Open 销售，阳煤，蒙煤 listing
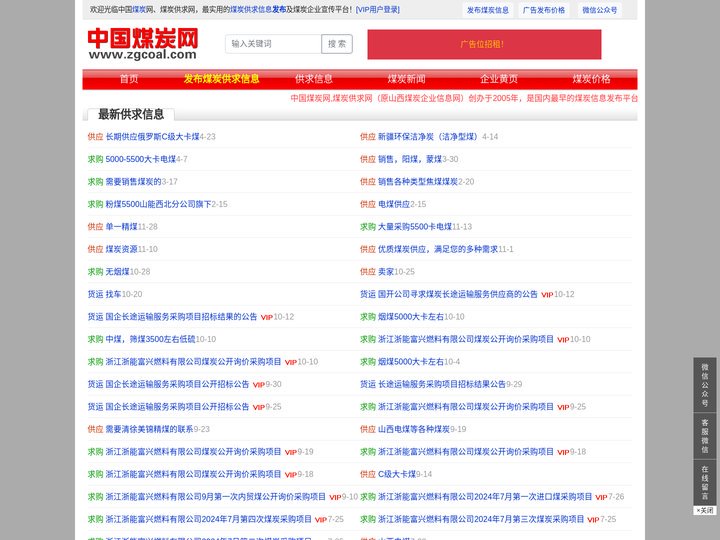 click(x=410, y=159)
